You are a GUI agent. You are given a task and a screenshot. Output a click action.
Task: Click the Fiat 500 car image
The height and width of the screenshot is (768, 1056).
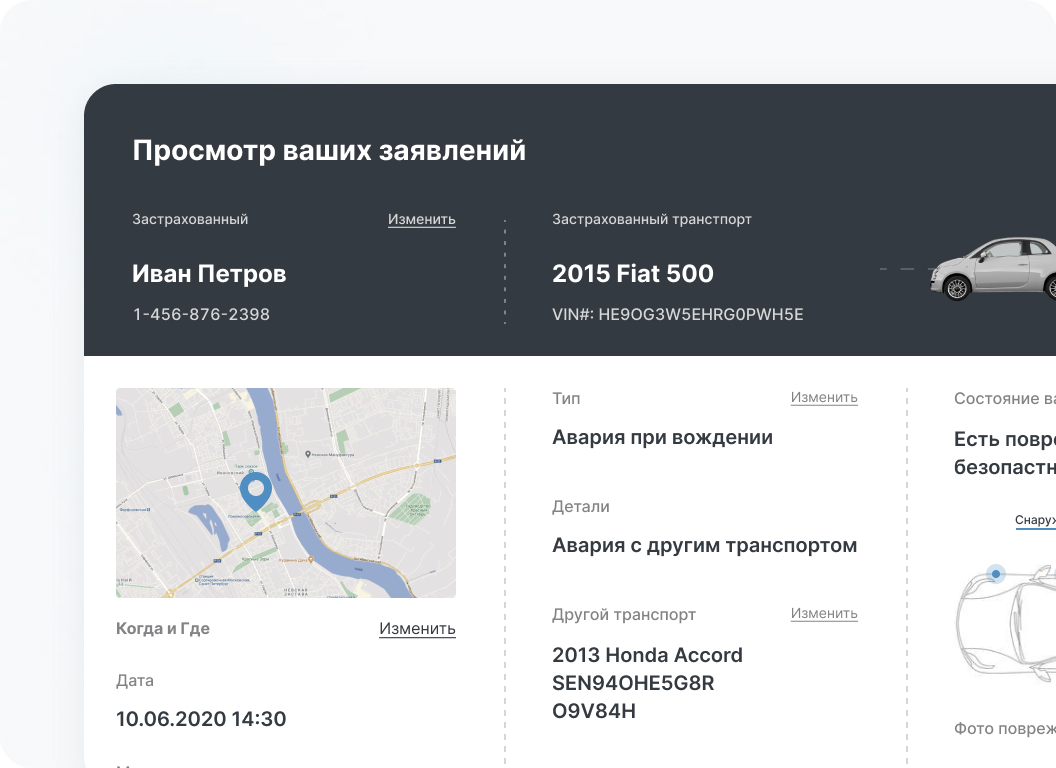pyautogui.click(x=993, y=268)
